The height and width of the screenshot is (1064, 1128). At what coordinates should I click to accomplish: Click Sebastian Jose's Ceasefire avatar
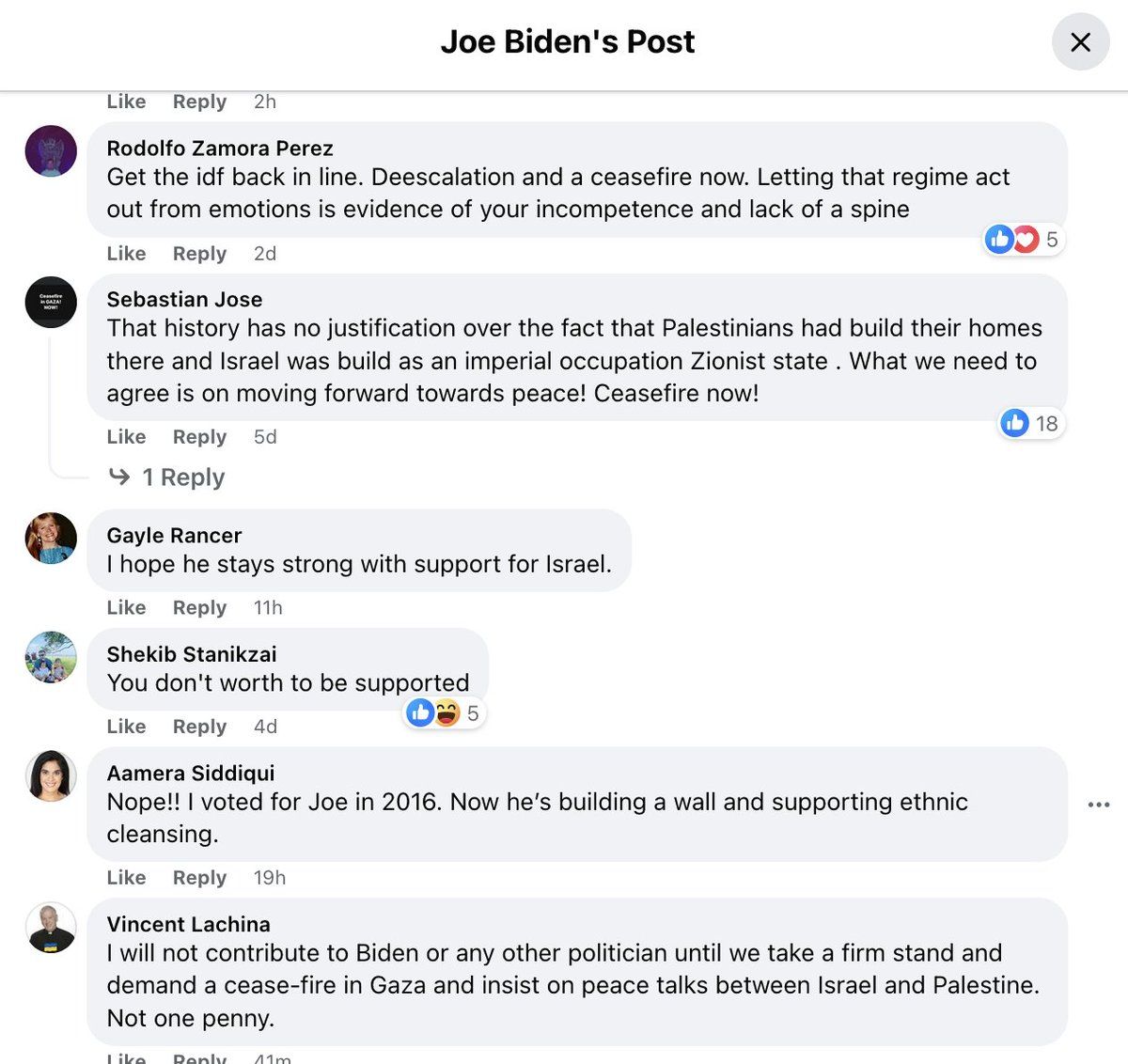51,303
